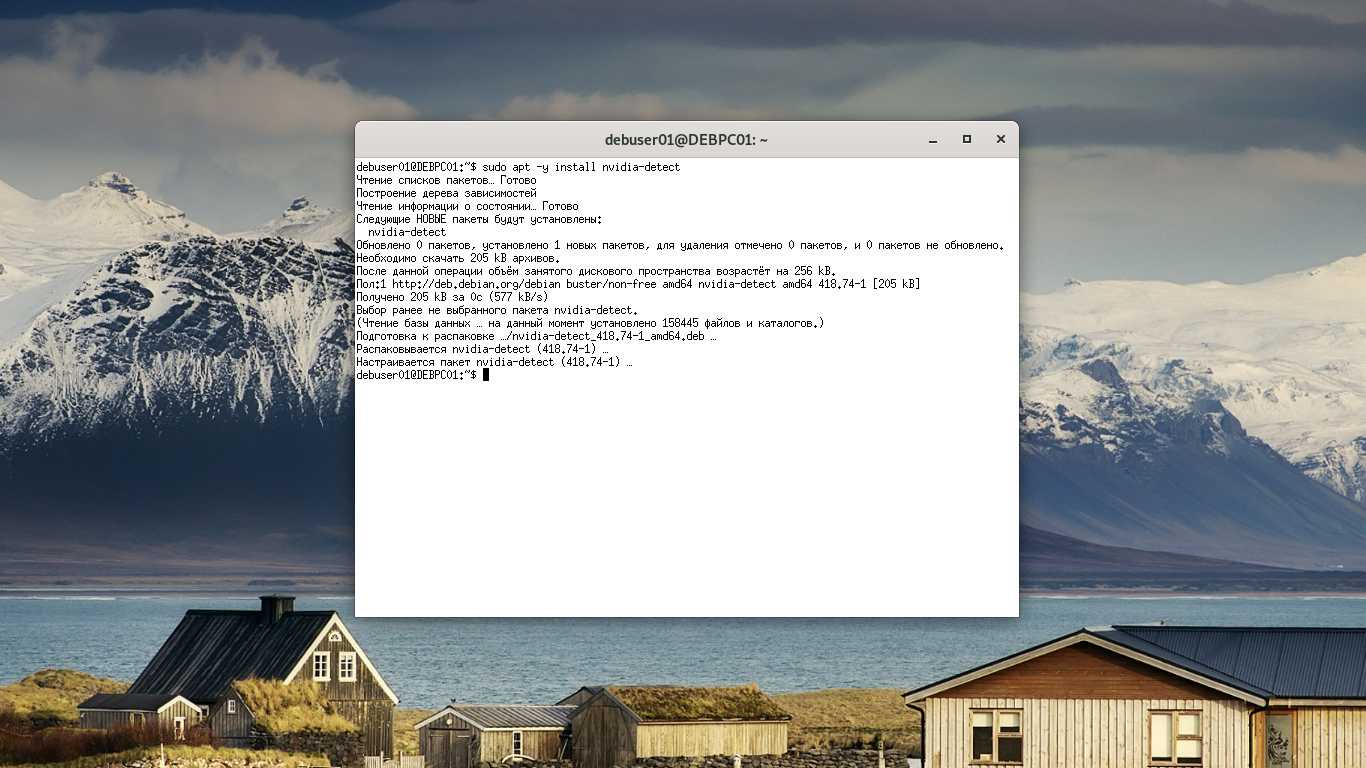Click the "Настраивается пакет nvidia-detect" line

pos(494,362)
